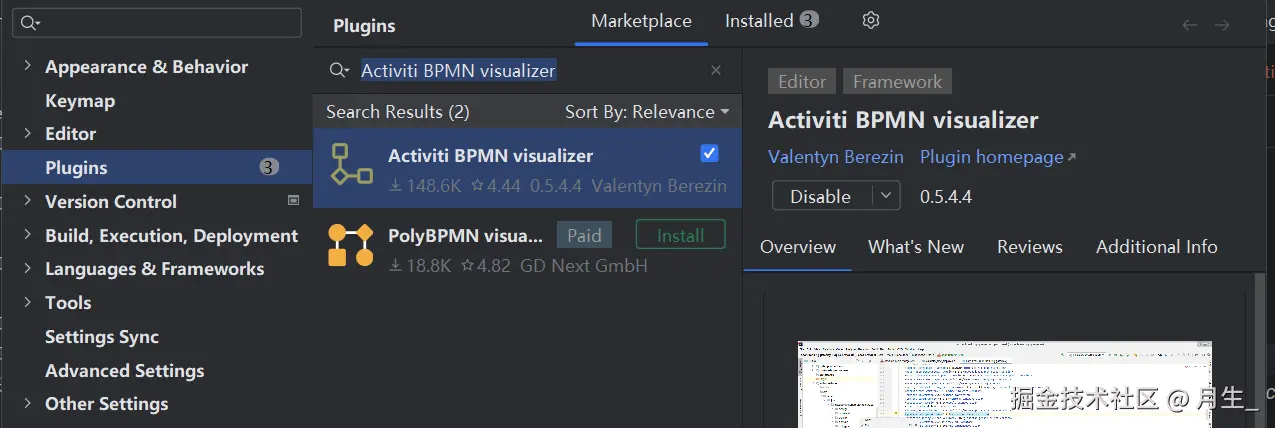
Task: Click the settings search input field
Action: coord(157,23)
